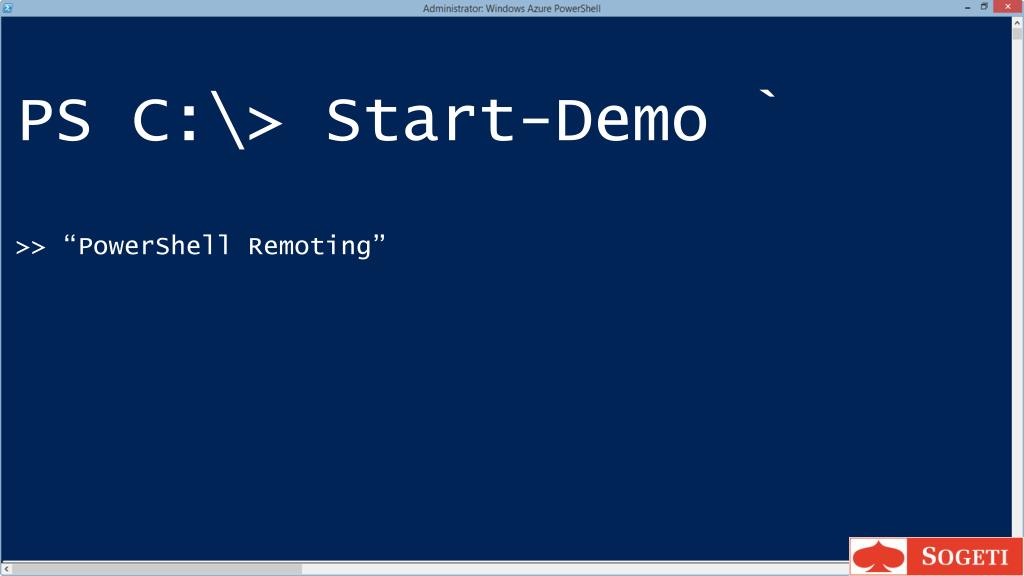Image resolution: width=1024 pixels, height=576 pixels.
Task: Click the "PS C:\>" prompt text
Action: (x=151, y=121)
